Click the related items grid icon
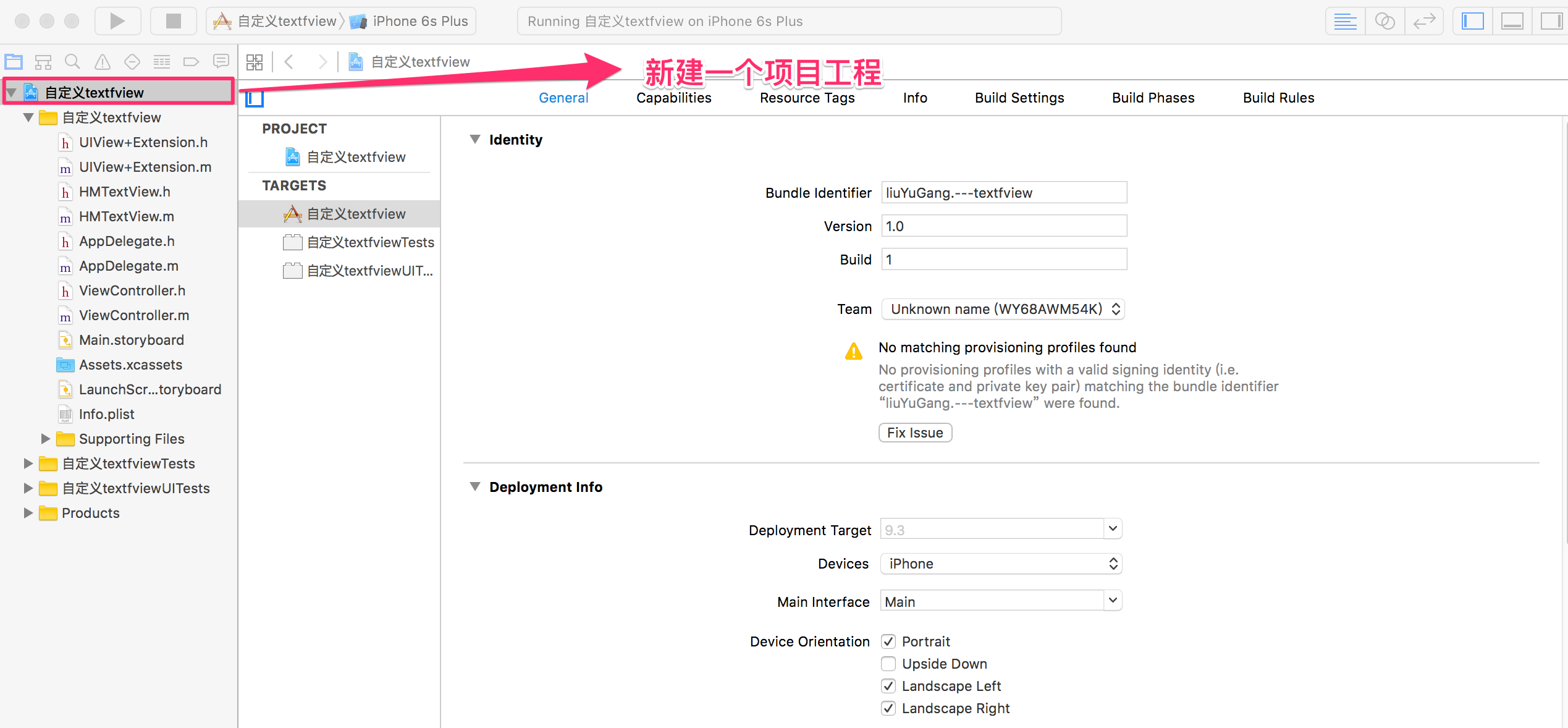The height and width of the screenshot is (728, 1568). click(x=255, y=62)
